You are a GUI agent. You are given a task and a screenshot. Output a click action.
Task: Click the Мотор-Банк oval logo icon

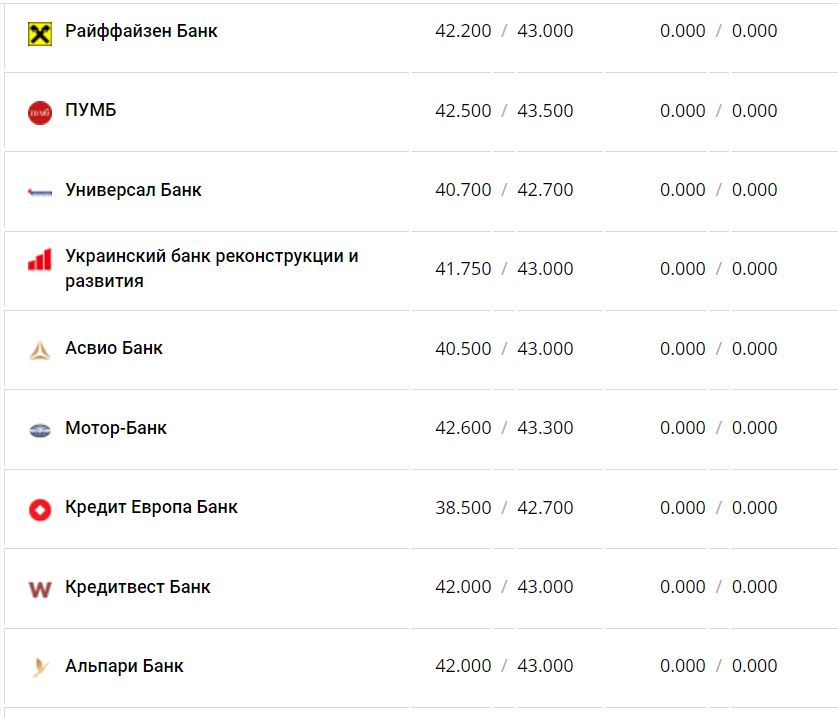coord(39,430)
